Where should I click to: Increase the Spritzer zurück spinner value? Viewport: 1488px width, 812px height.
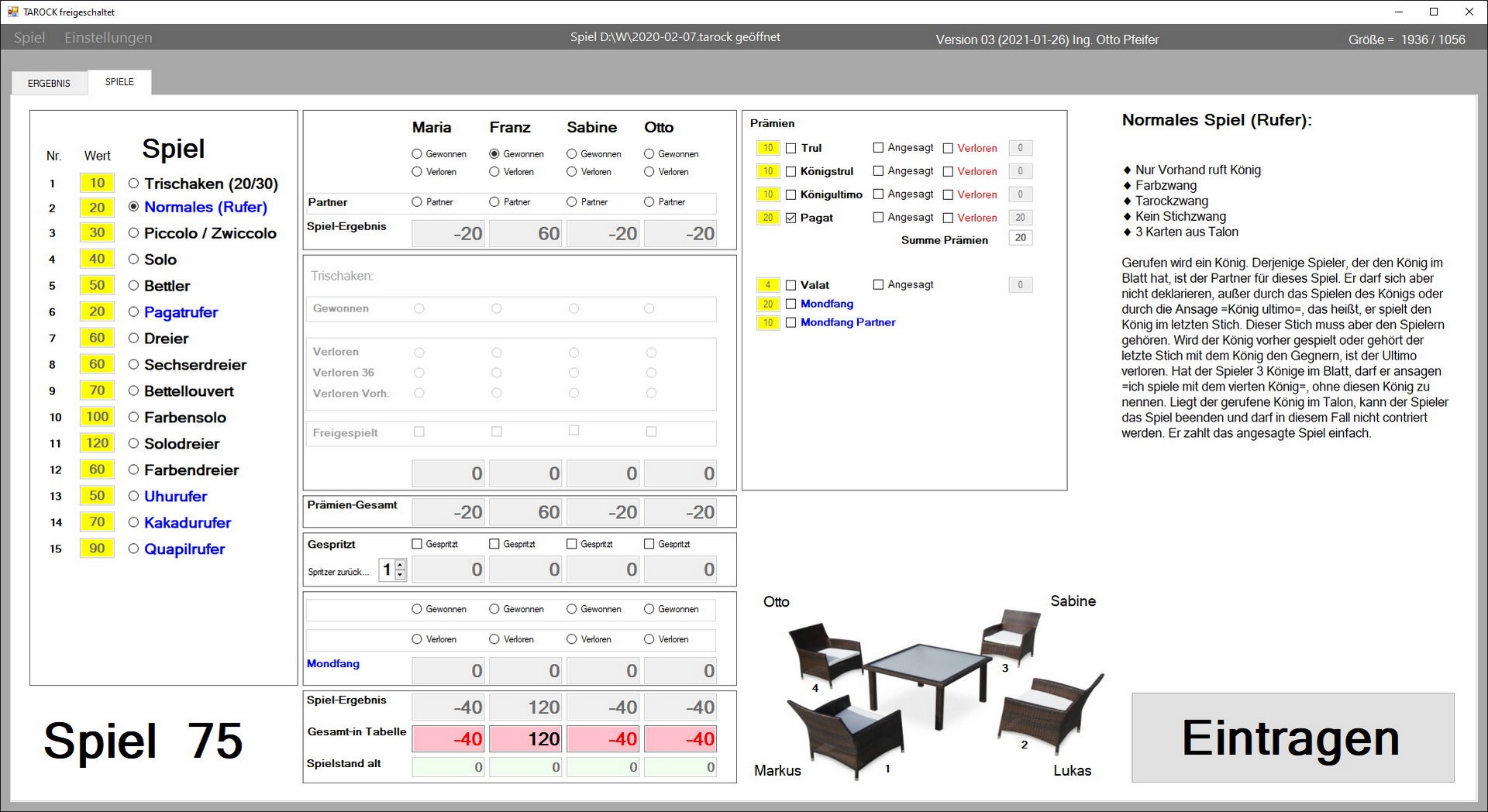pos(400,565)
